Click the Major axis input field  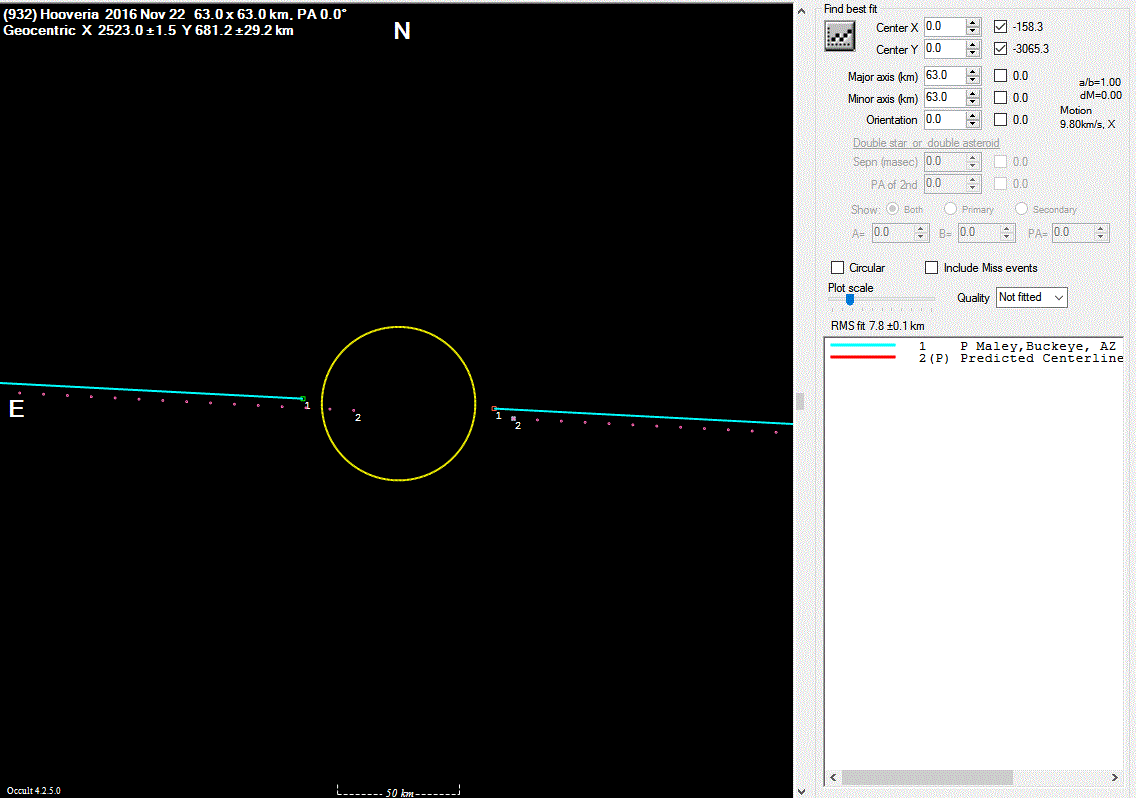tap(943, 76)
